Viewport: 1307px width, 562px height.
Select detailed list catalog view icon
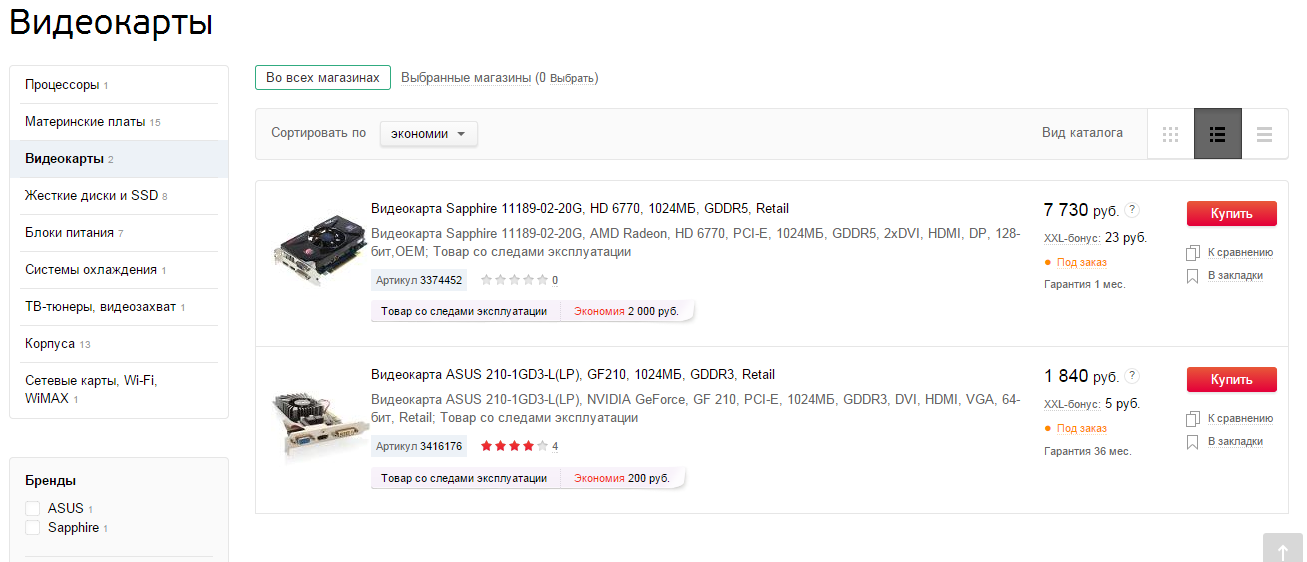pyautogui.click(x=1218, y=134)
